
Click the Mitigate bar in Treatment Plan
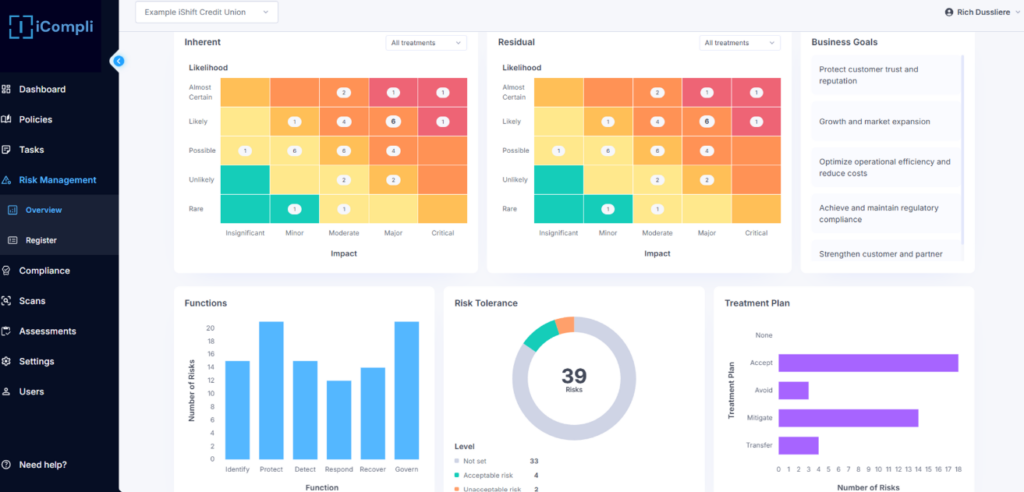click(x=848, y=418)
